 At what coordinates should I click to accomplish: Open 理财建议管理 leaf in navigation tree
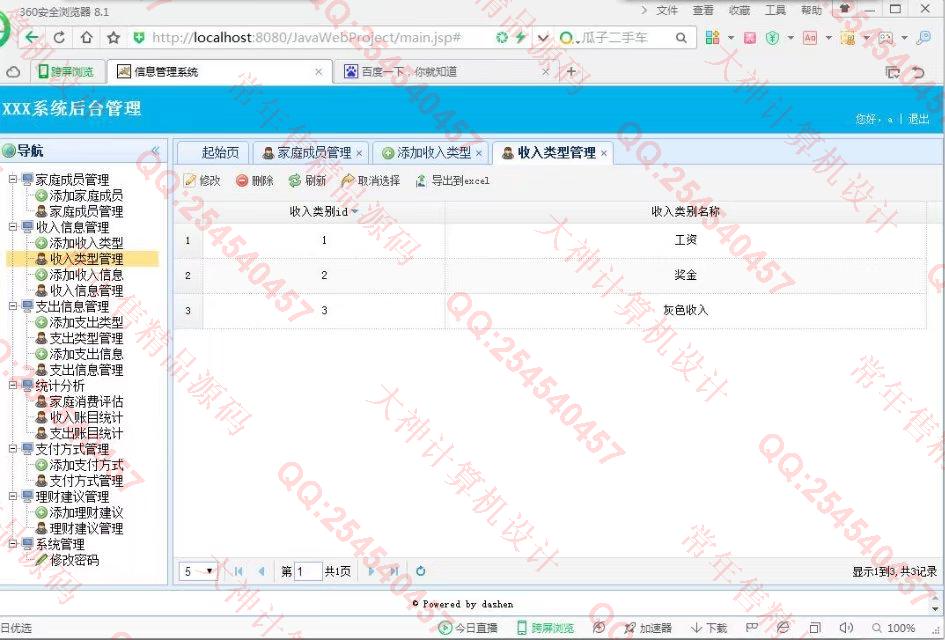tap(86, 529)
